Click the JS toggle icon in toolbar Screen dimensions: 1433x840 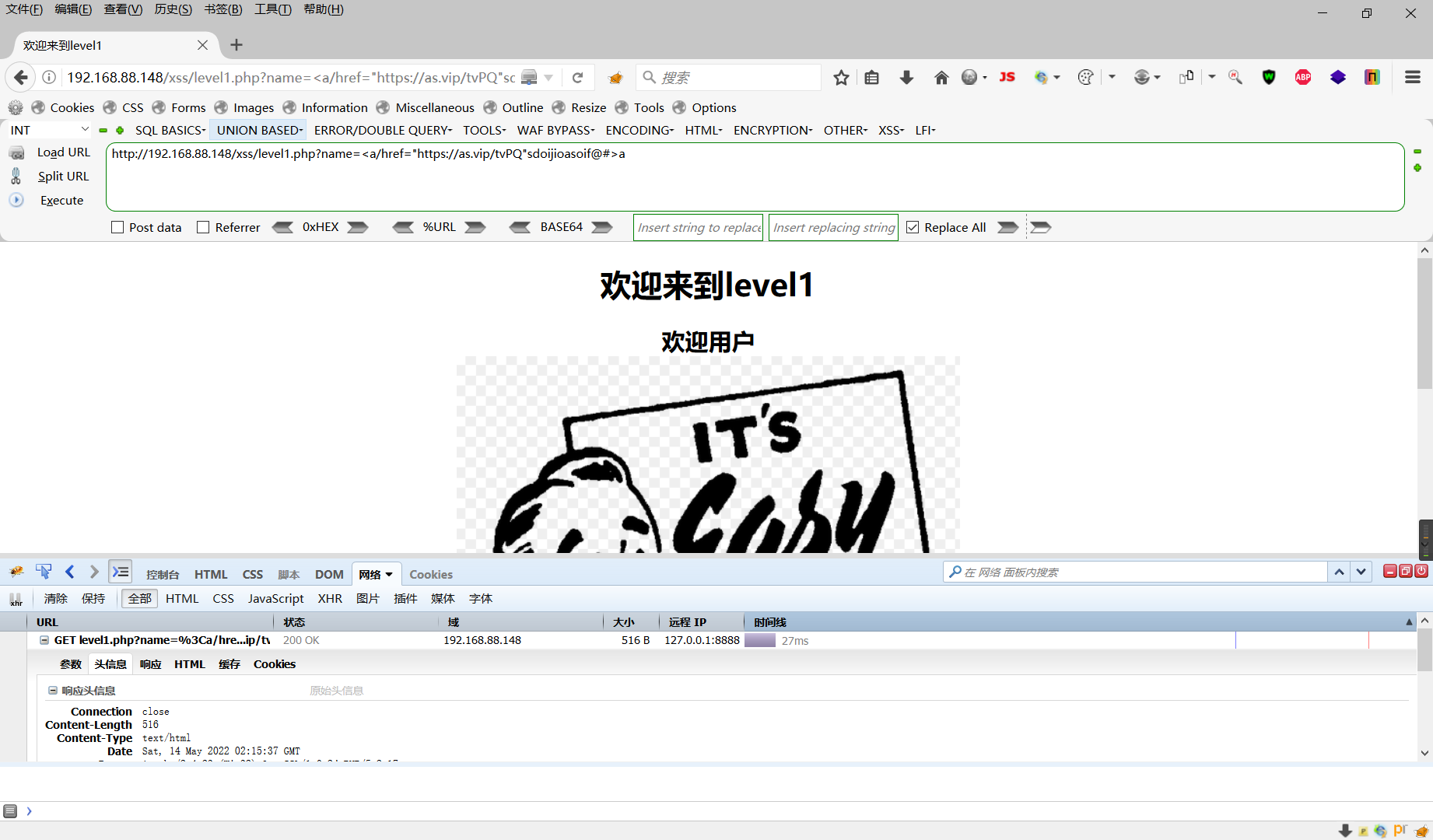click(x=1007, y=78)
